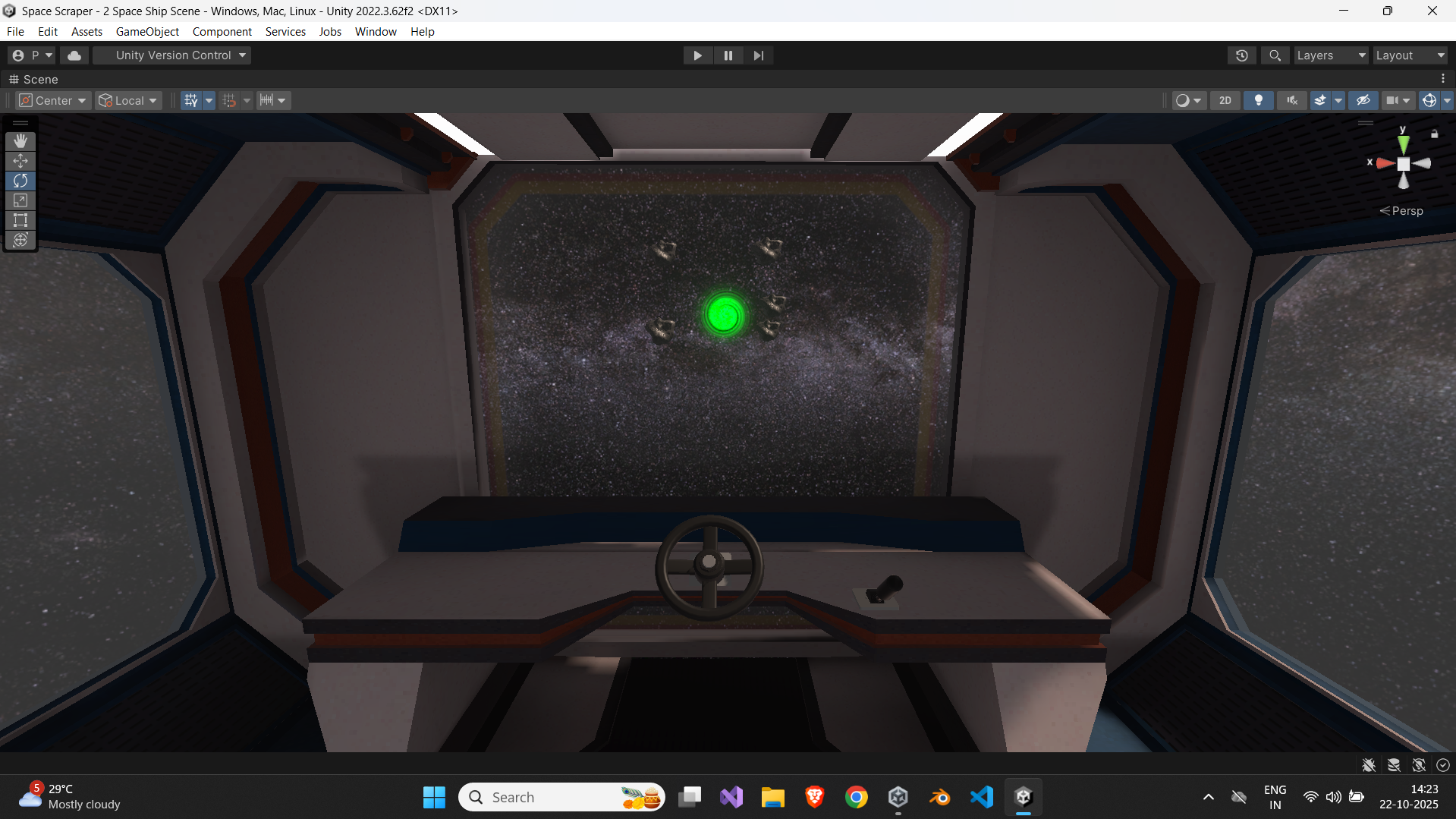
Task: Click the Pause button
Action: [728, 55]
